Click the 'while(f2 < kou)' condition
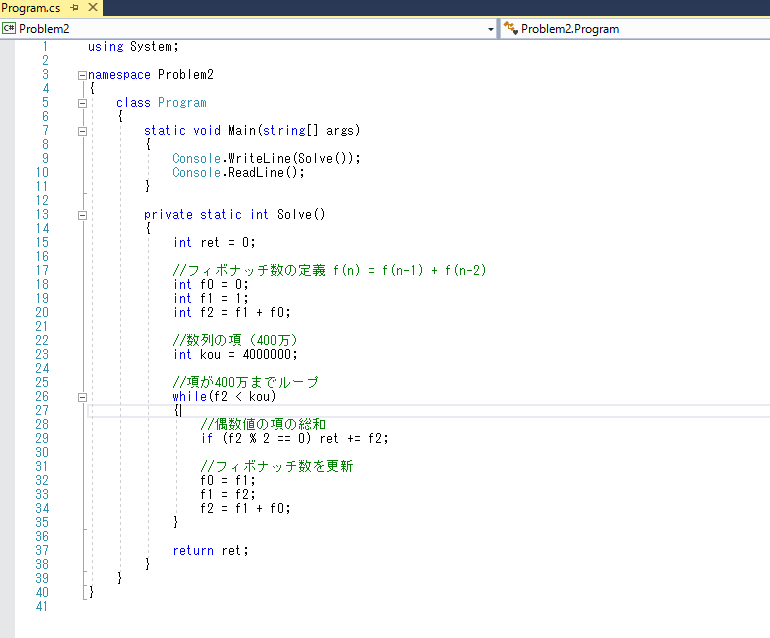770x638 pixels. click(224, 396)
